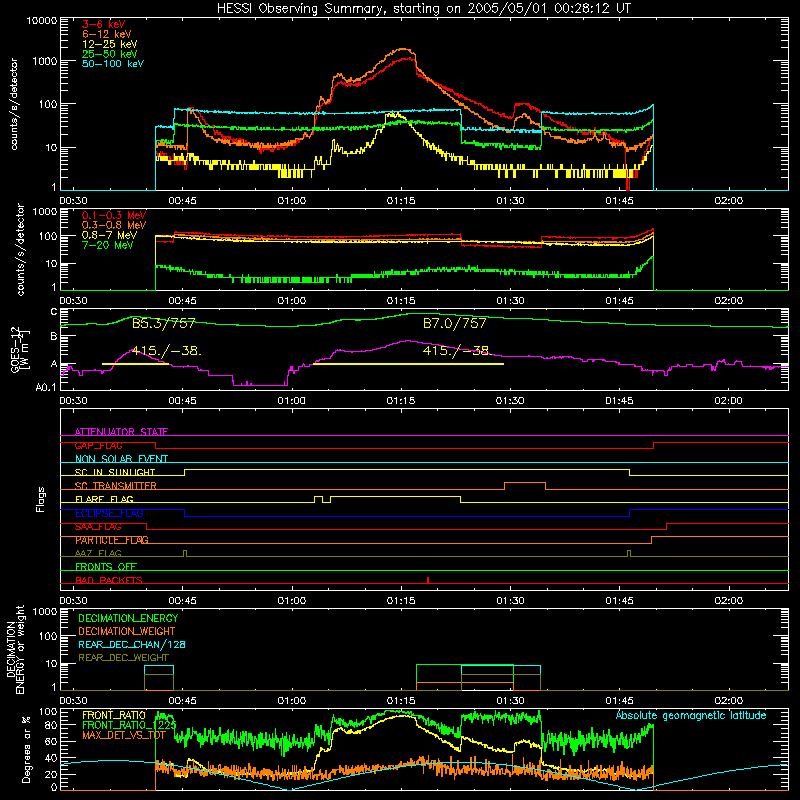Click the Absolute geomagnetic latitude label
800x800 pixels.
[691, 716]
